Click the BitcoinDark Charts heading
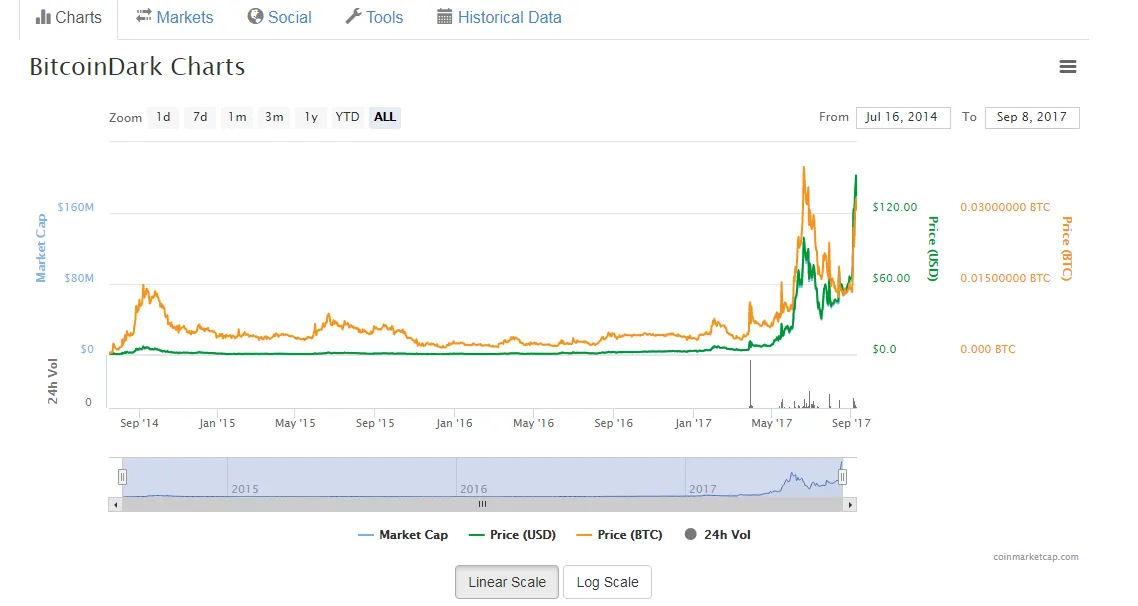 click(137, 67)
